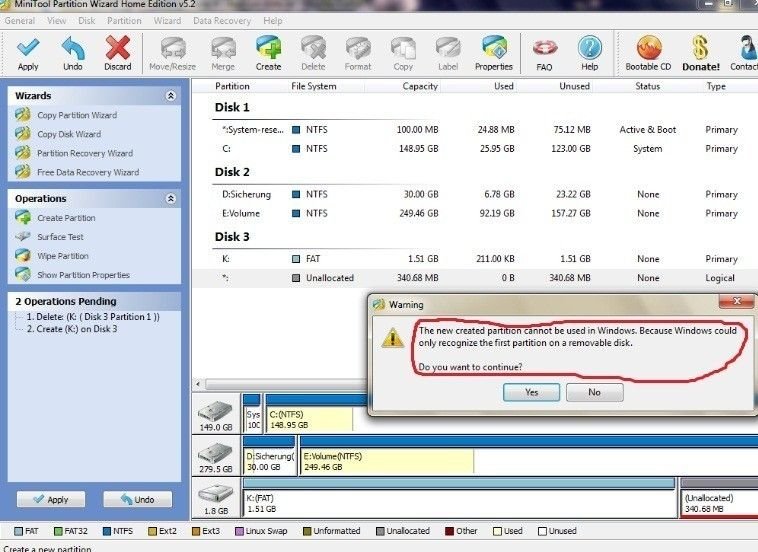The width and height of the screenshot is (758, 552).
Task: Select pending operation Create (K:) on Disk 3
Action: (72, 329)
